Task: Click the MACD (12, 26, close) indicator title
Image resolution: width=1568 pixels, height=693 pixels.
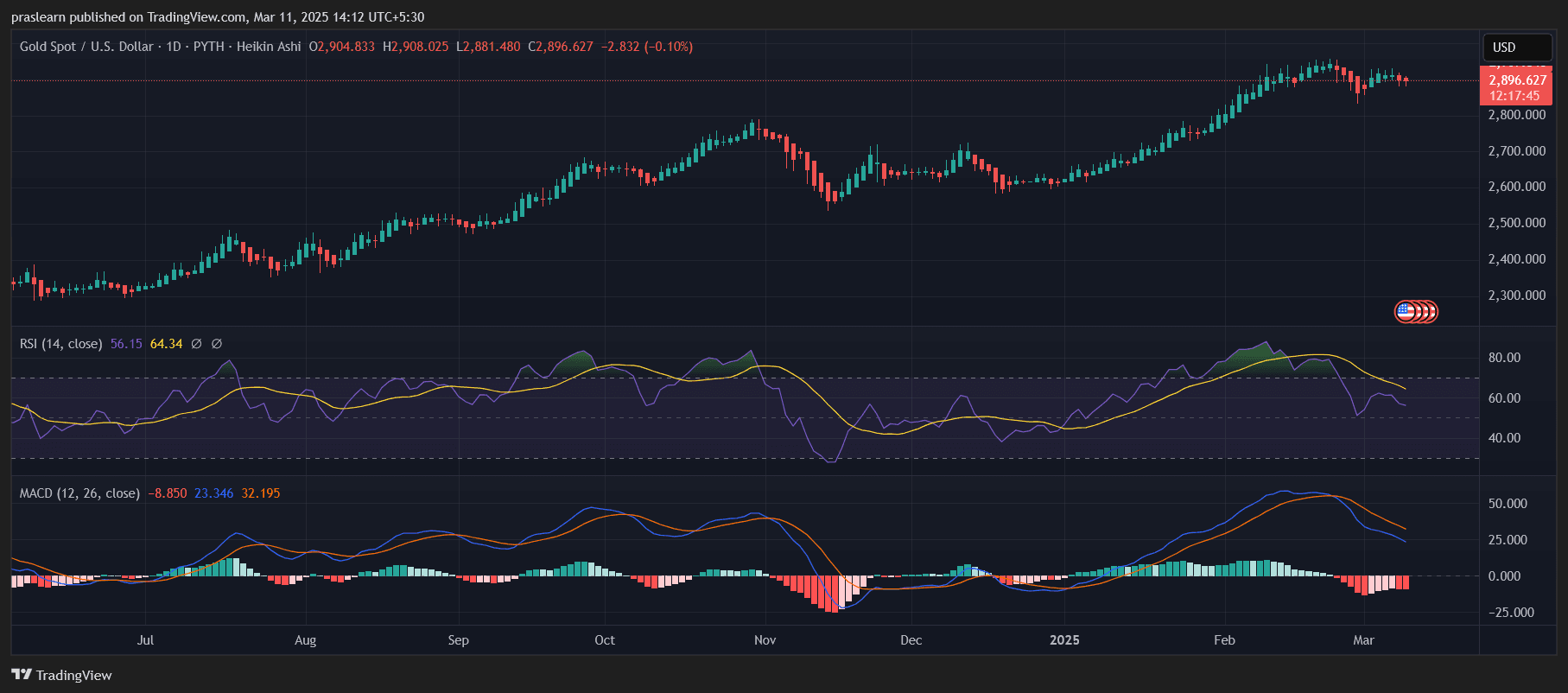Action: click(79, 493)
